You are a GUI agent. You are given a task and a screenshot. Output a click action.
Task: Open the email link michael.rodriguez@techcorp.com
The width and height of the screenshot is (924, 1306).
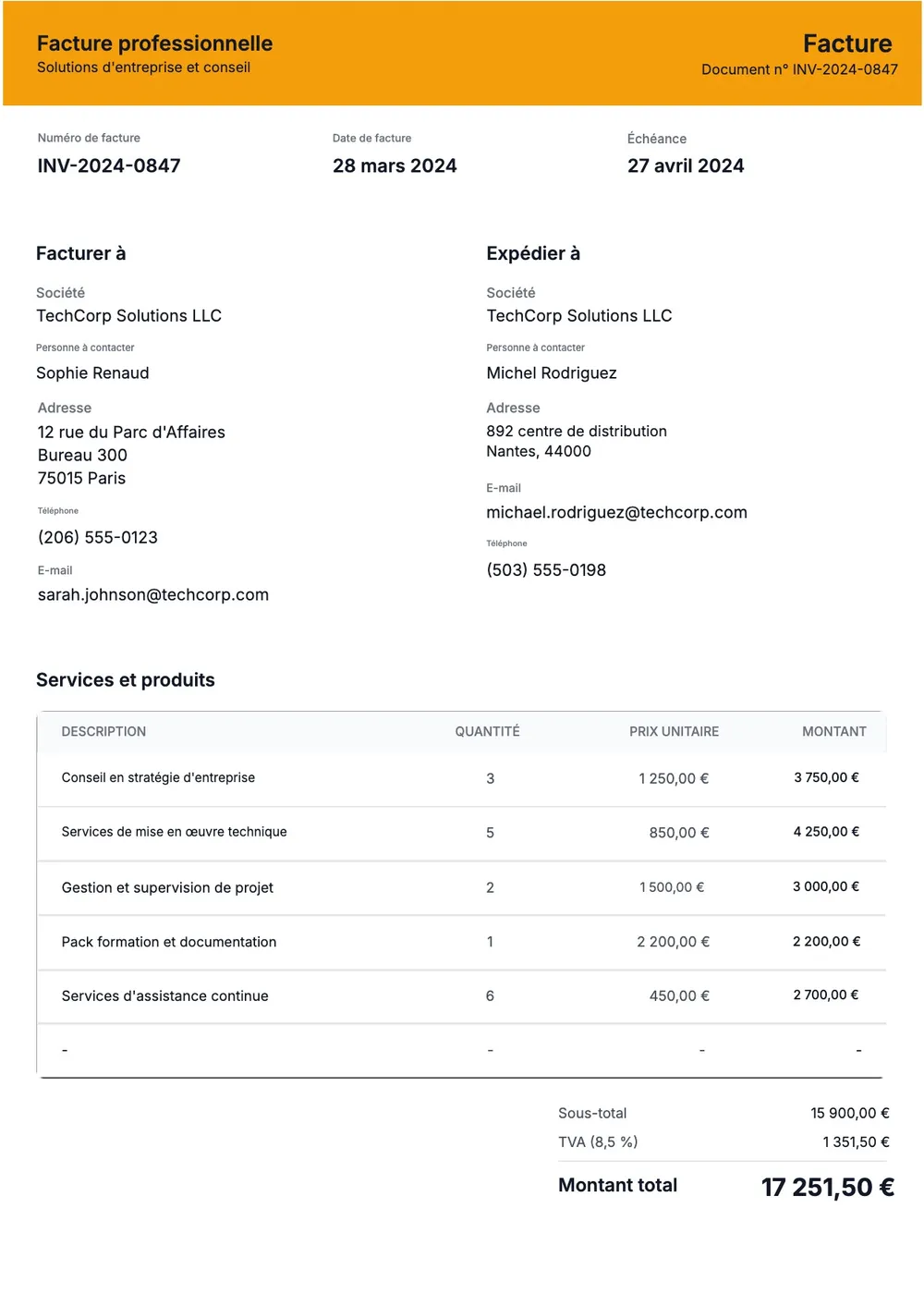(616, 513)
